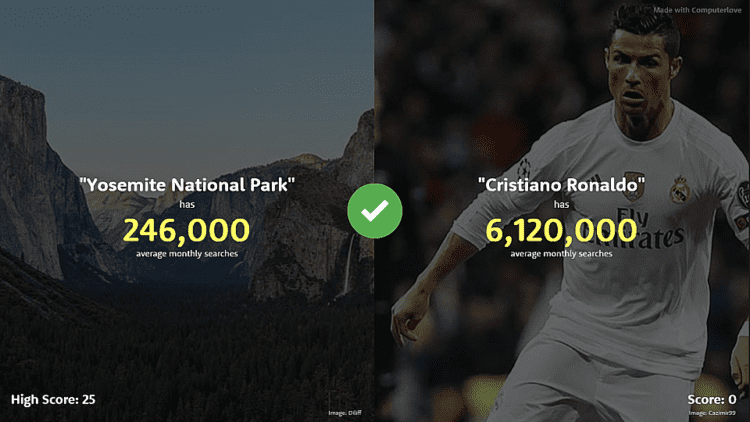Click the "has" text below Yosemite title

click(187, 204)
